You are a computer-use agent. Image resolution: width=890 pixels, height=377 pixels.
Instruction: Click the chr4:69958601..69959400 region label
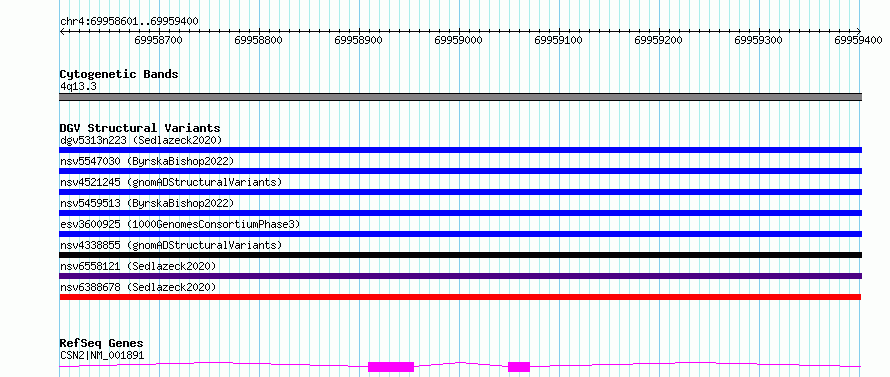(129, 22)
